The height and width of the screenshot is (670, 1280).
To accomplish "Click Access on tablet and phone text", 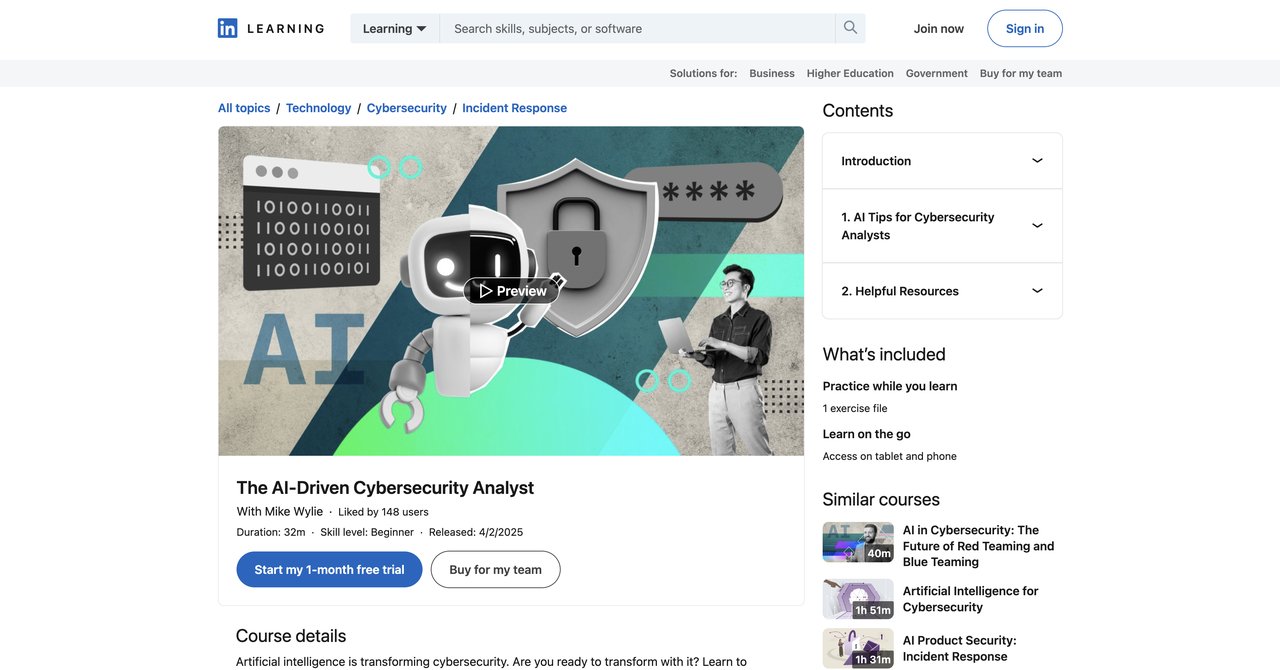I will pyautogui.click(x=890, y=456).
